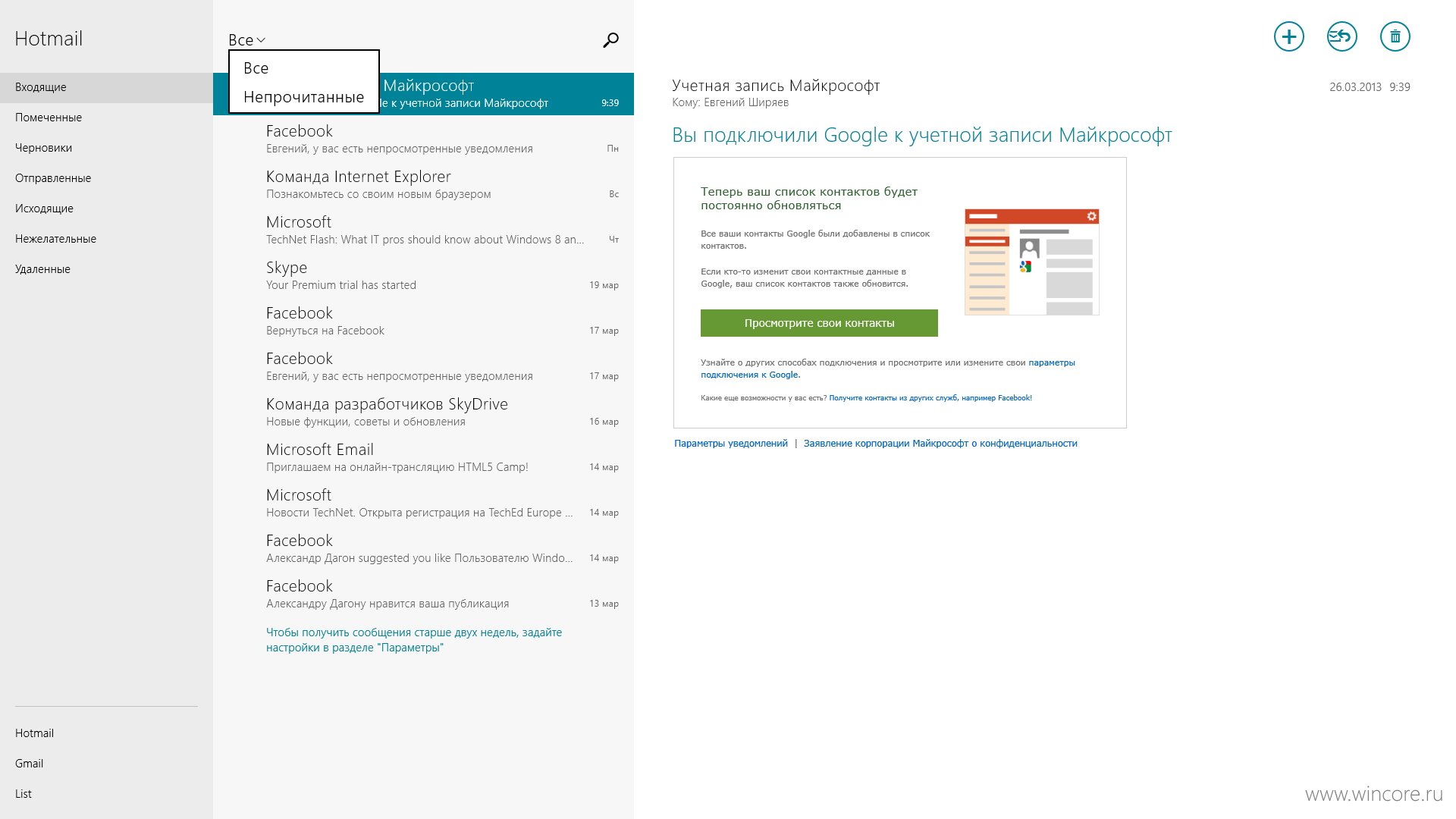Image resolution: width=1456 pixels, height=819 pixels.
Task: Open the Отправленные folder
Action: point(106,178)
